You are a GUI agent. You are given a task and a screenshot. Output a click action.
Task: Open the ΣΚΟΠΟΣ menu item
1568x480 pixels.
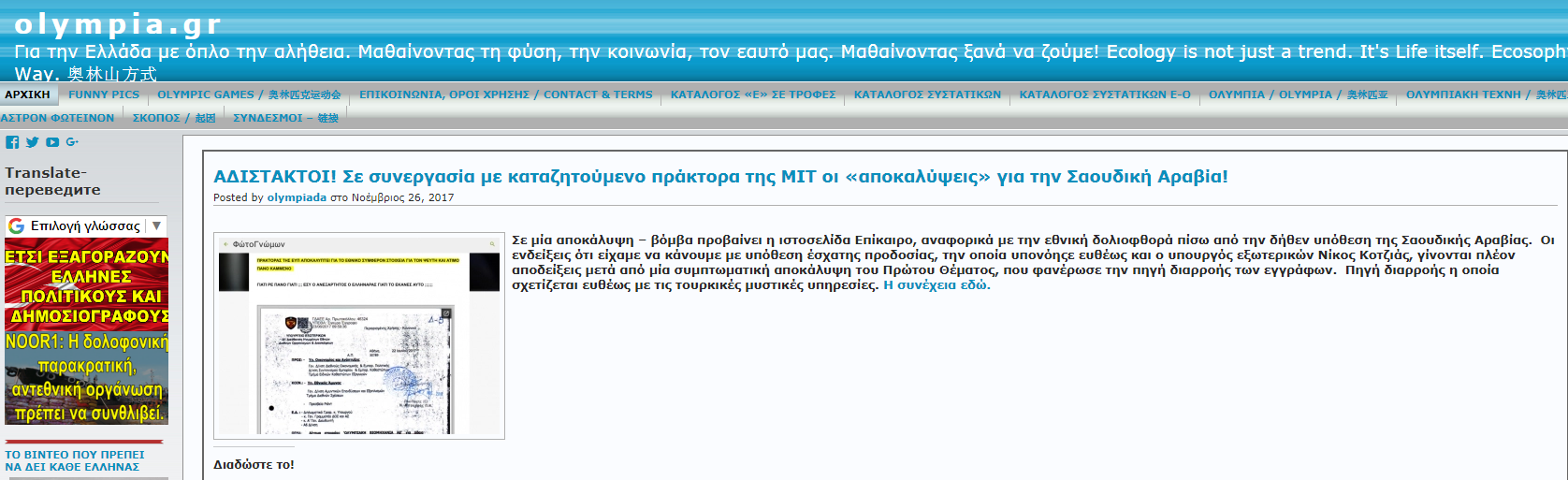pyautogui.click(x=174, y=118)
